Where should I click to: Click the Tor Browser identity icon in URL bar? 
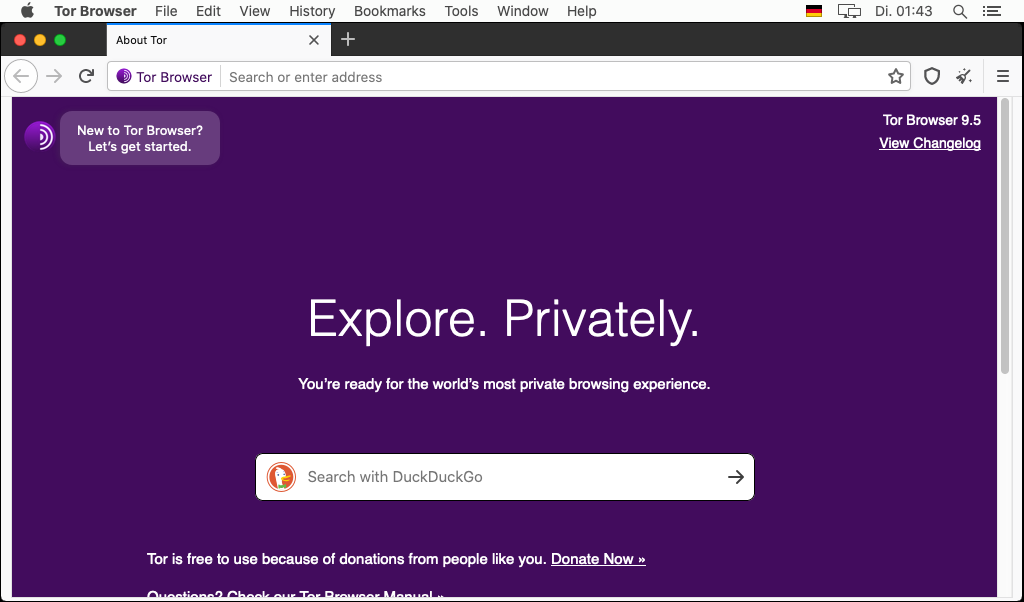124,77
